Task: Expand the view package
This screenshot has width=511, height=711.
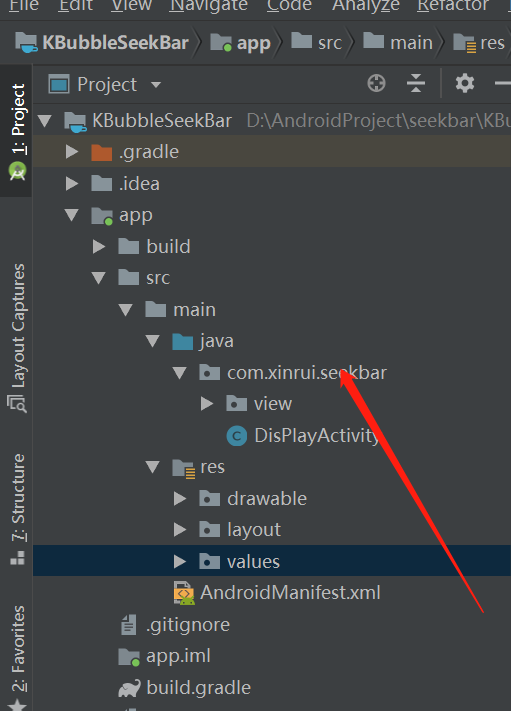Action: click(x=207, y=404)
